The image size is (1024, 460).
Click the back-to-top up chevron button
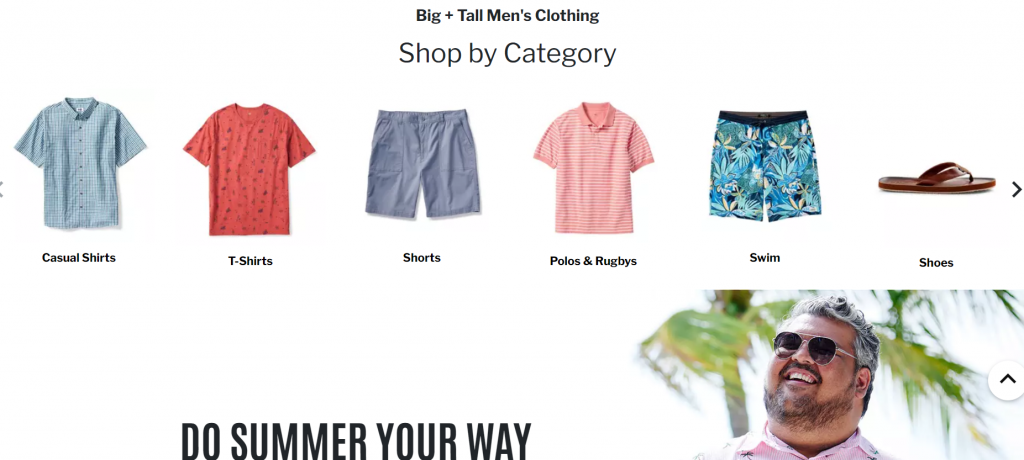pyautogui.click(x=1007, y=380)
